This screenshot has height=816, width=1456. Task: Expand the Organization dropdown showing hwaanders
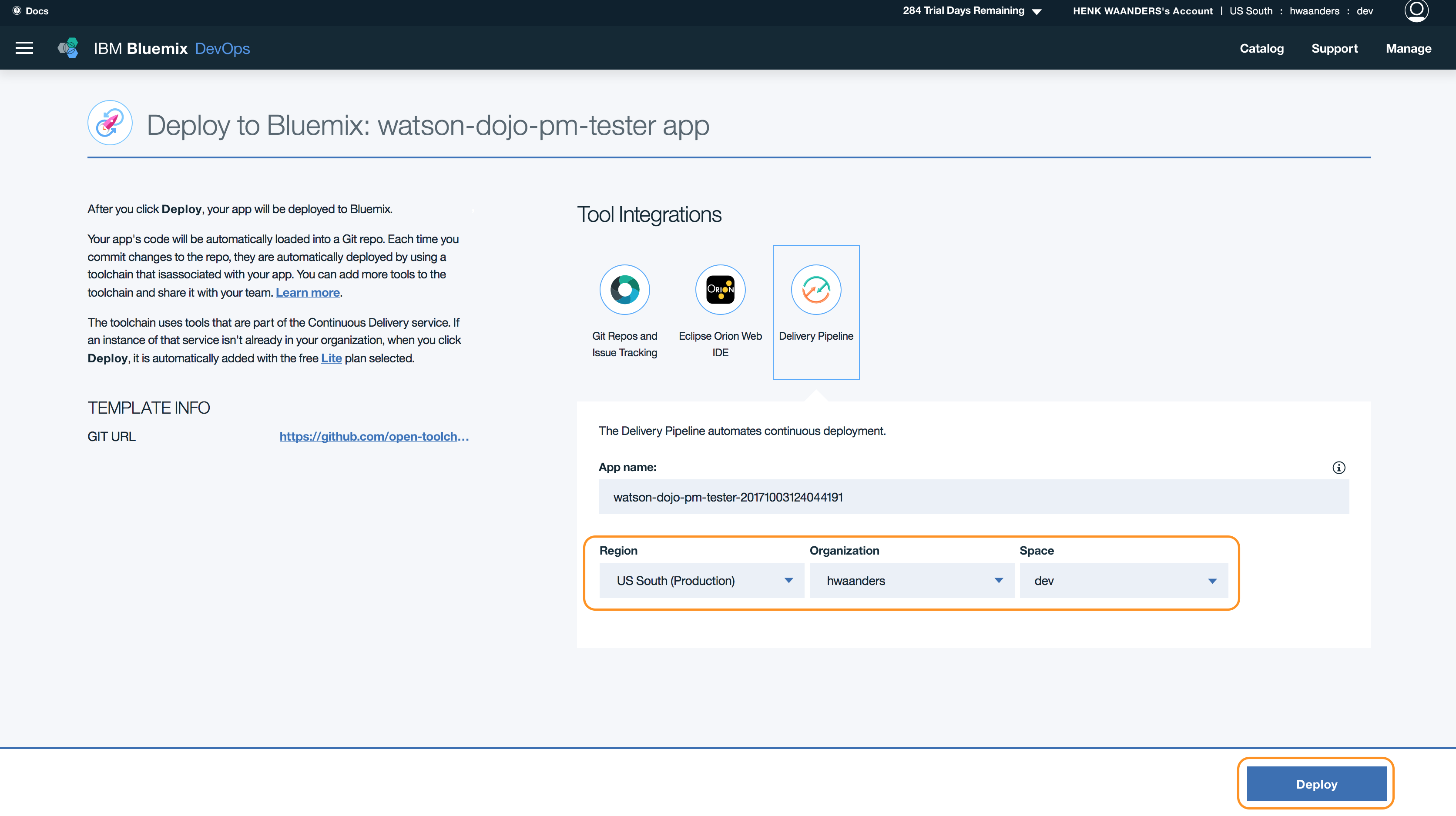click(911, 580)
